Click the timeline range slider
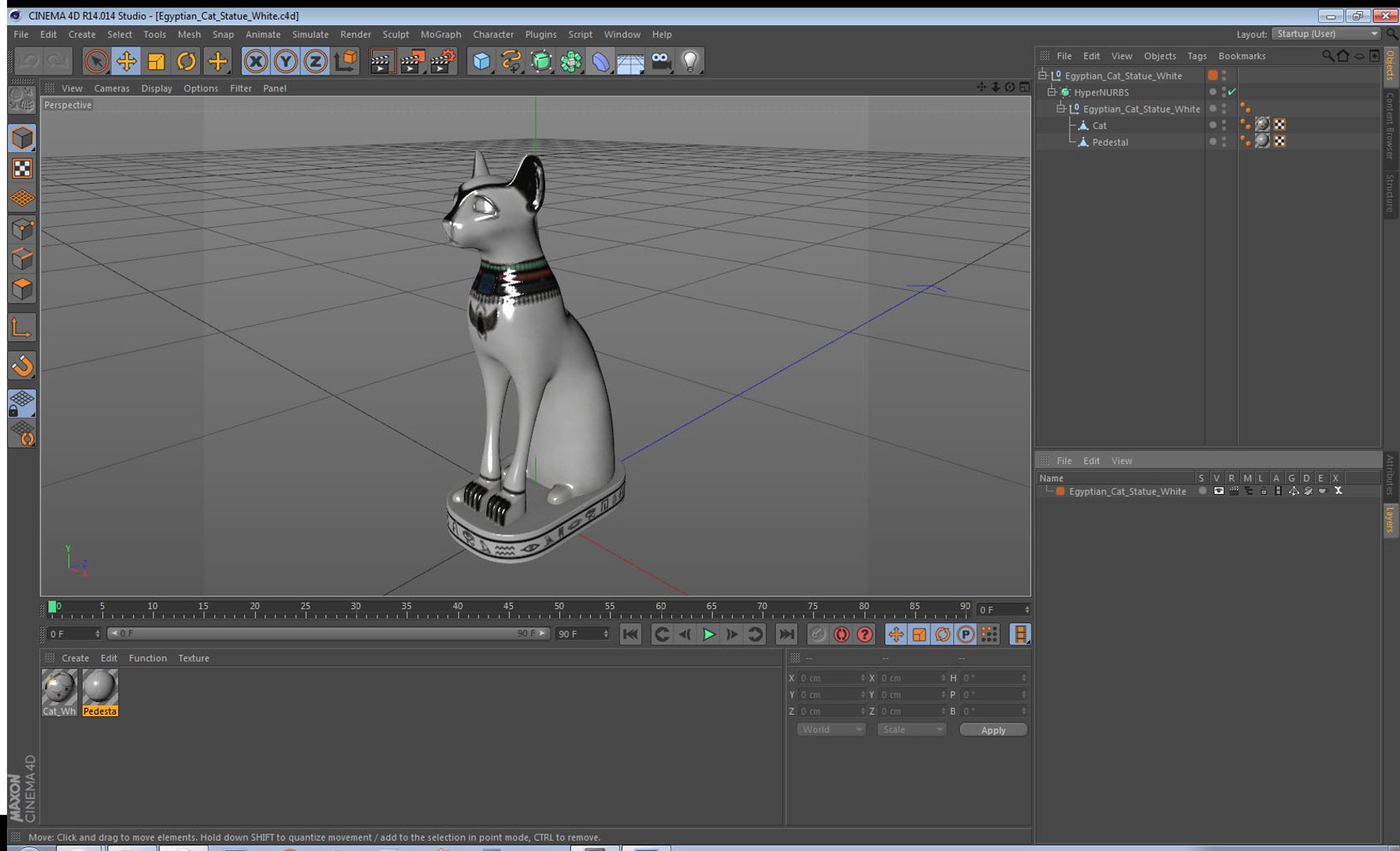This screenshot has width=1400, height=851. click(328, 634)
